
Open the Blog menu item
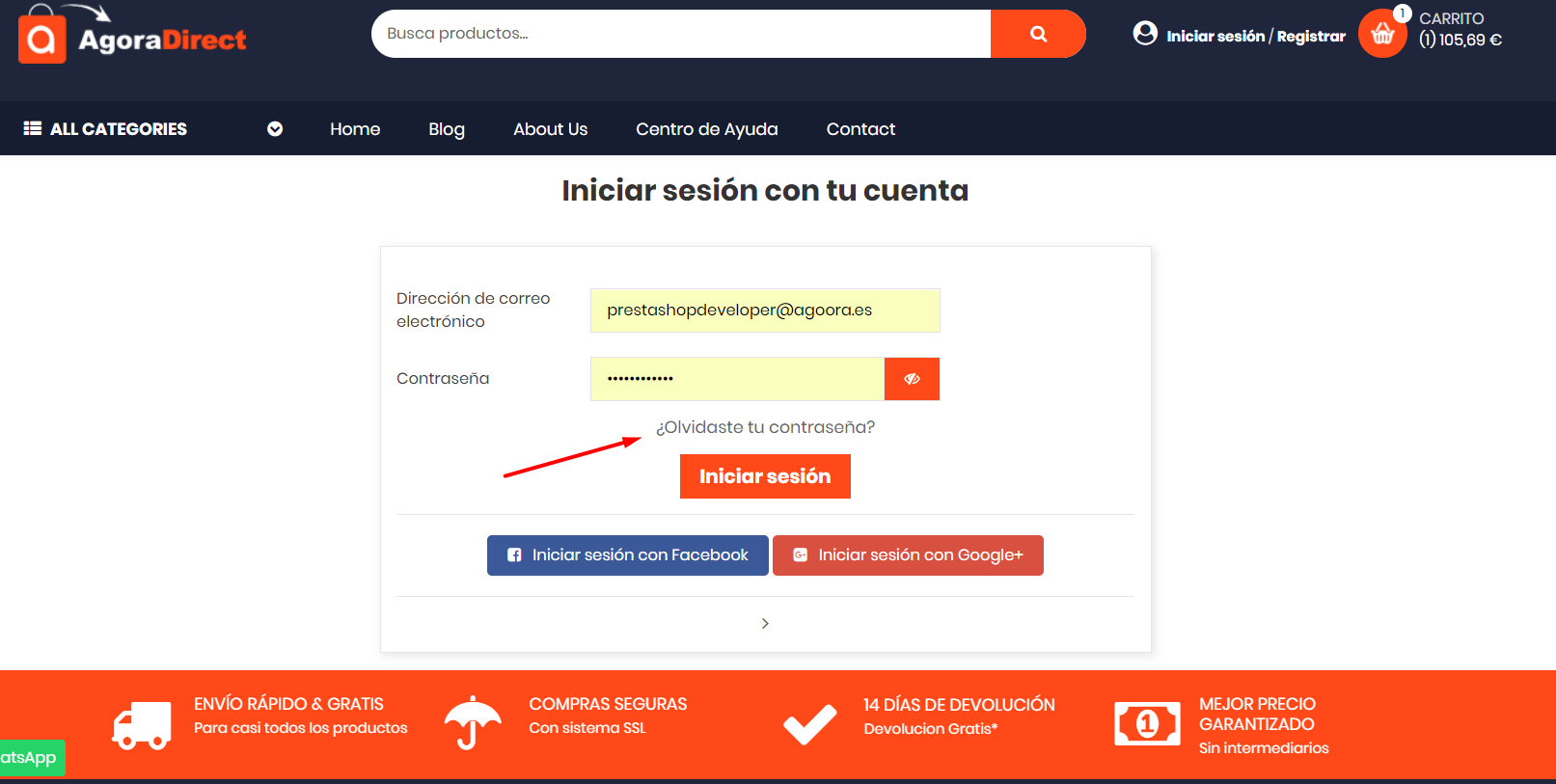447,129
